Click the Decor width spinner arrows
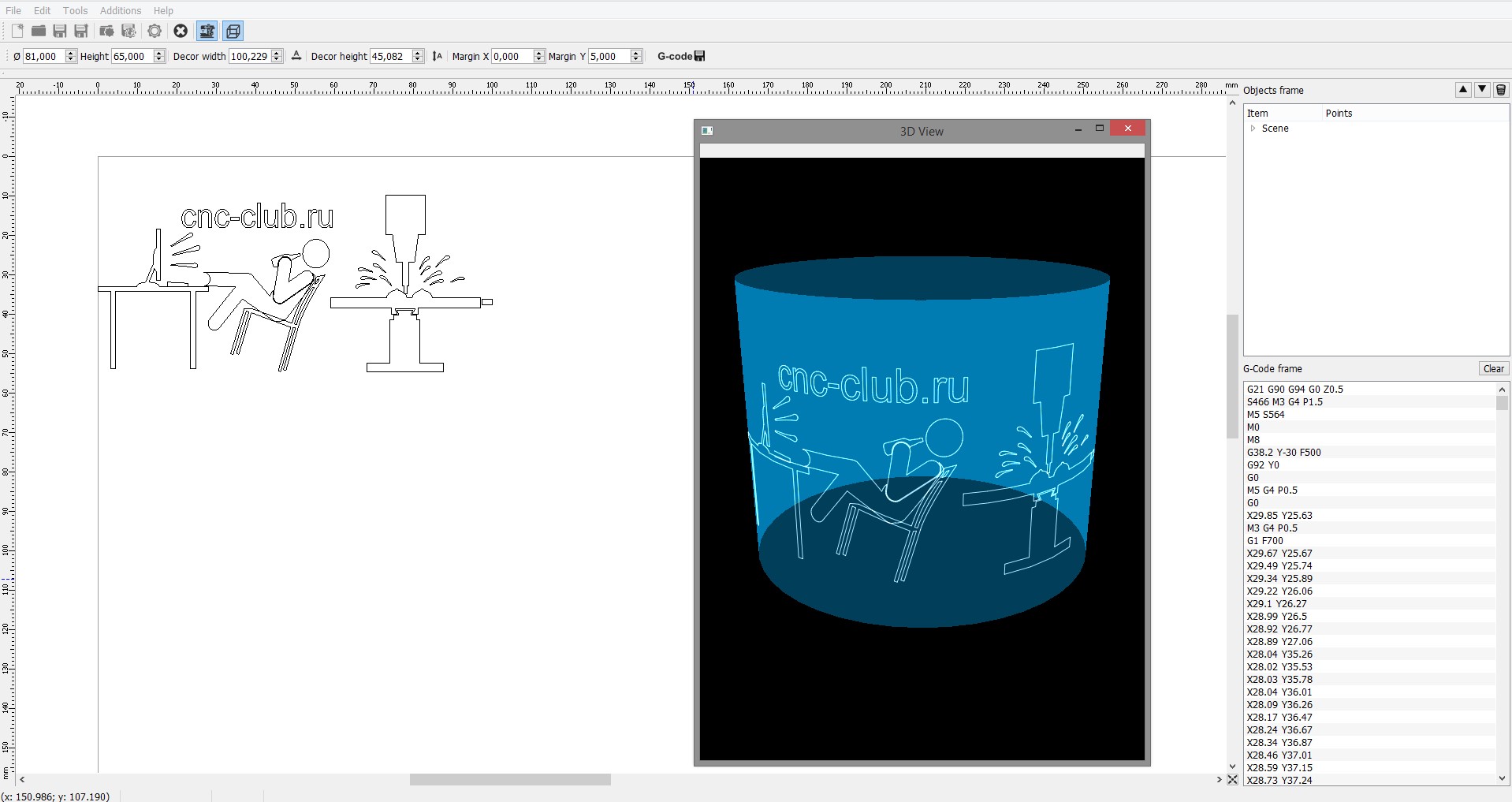Screen dimensions: 1512x802 [x=277, y=56]
